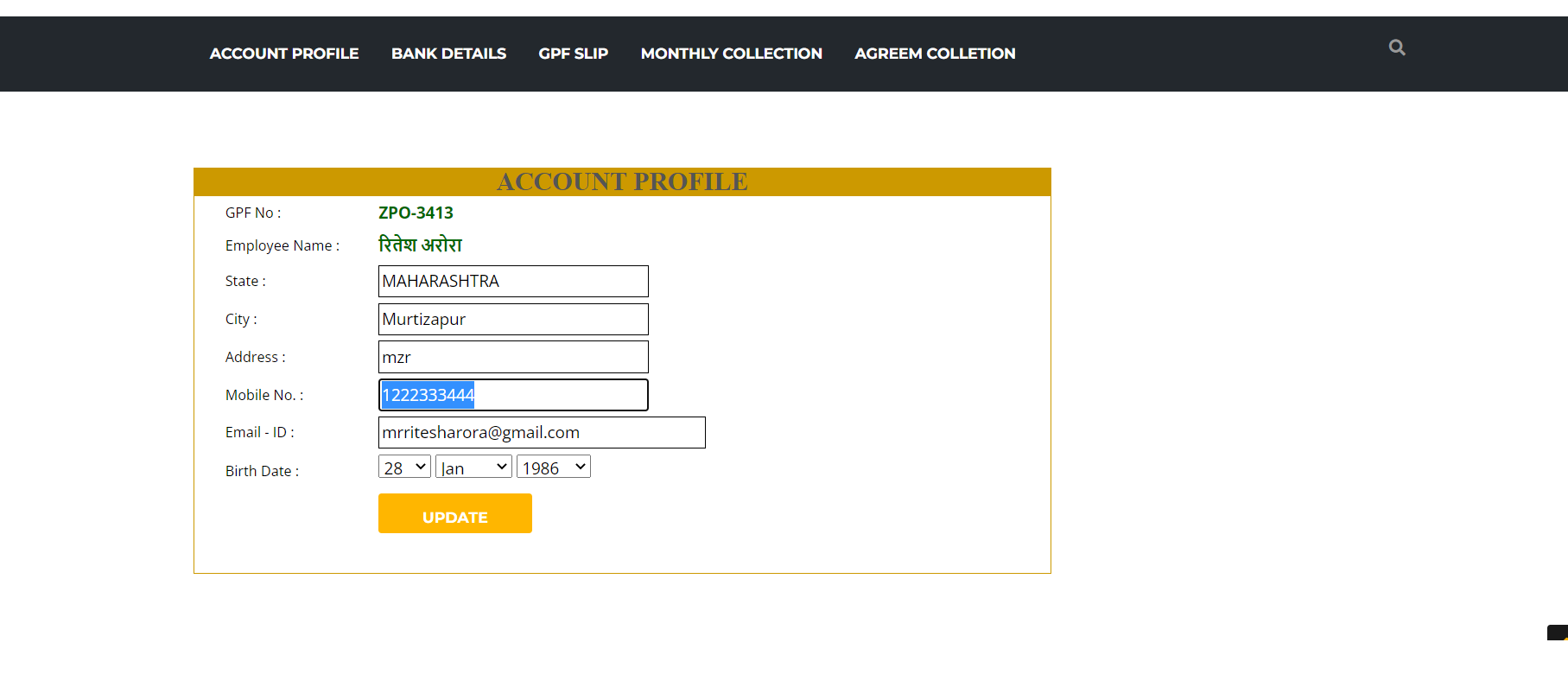Click the GPF number ZPO-3413 text
The image size is (1568, 687).
click(416, 213)
